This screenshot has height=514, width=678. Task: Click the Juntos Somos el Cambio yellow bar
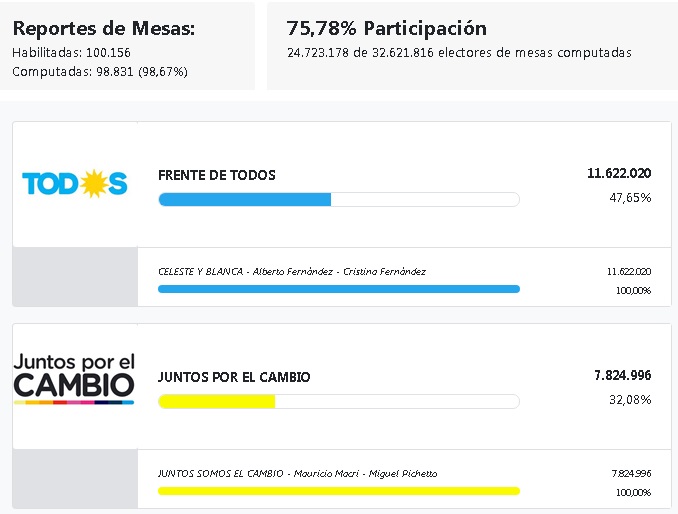pos(339,491)
